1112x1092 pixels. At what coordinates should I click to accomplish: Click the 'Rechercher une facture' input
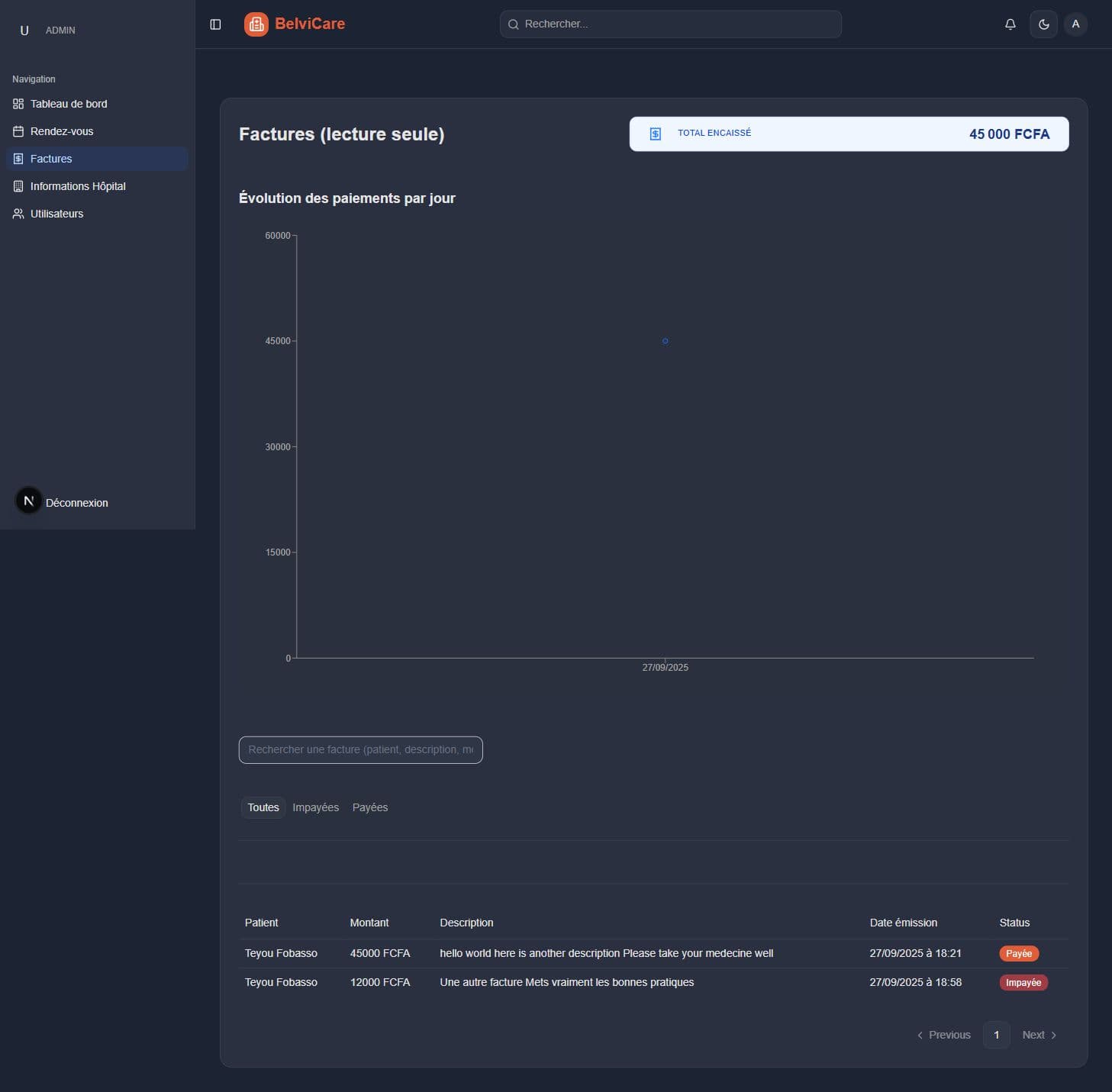[360, 750]
